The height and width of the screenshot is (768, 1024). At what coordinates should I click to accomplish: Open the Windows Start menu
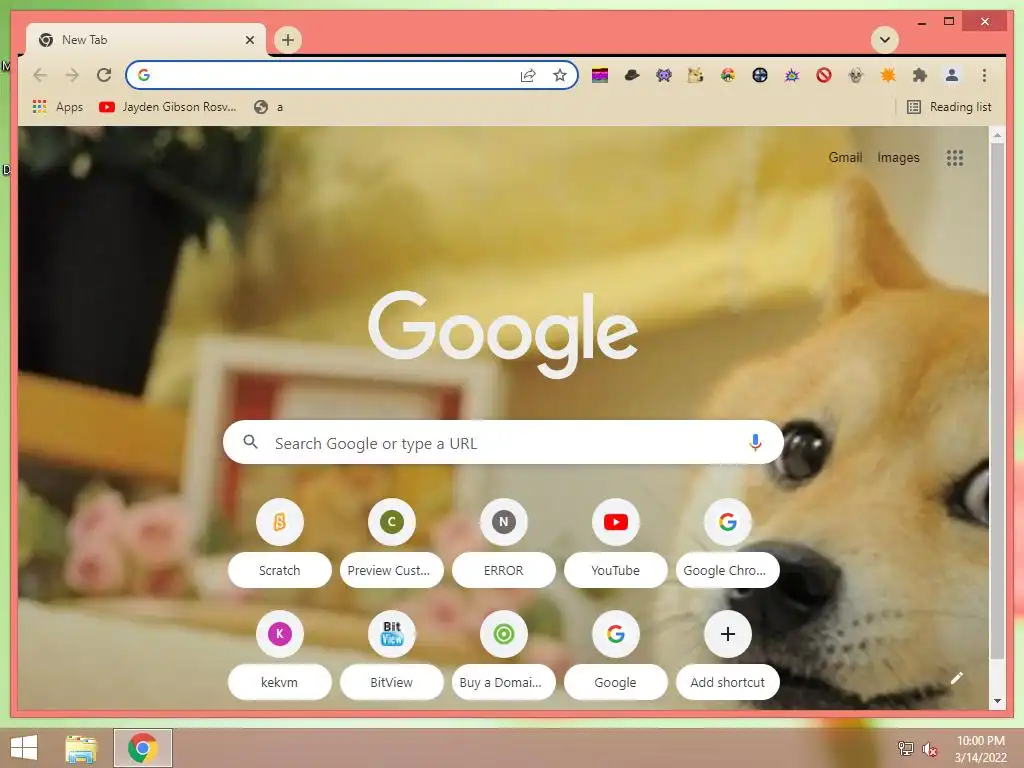24,748
